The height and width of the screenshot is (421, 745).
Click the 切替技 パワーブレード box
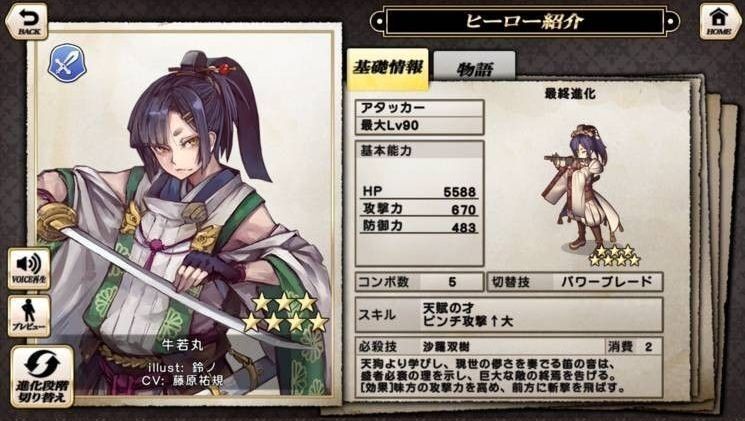coord(575,282)
